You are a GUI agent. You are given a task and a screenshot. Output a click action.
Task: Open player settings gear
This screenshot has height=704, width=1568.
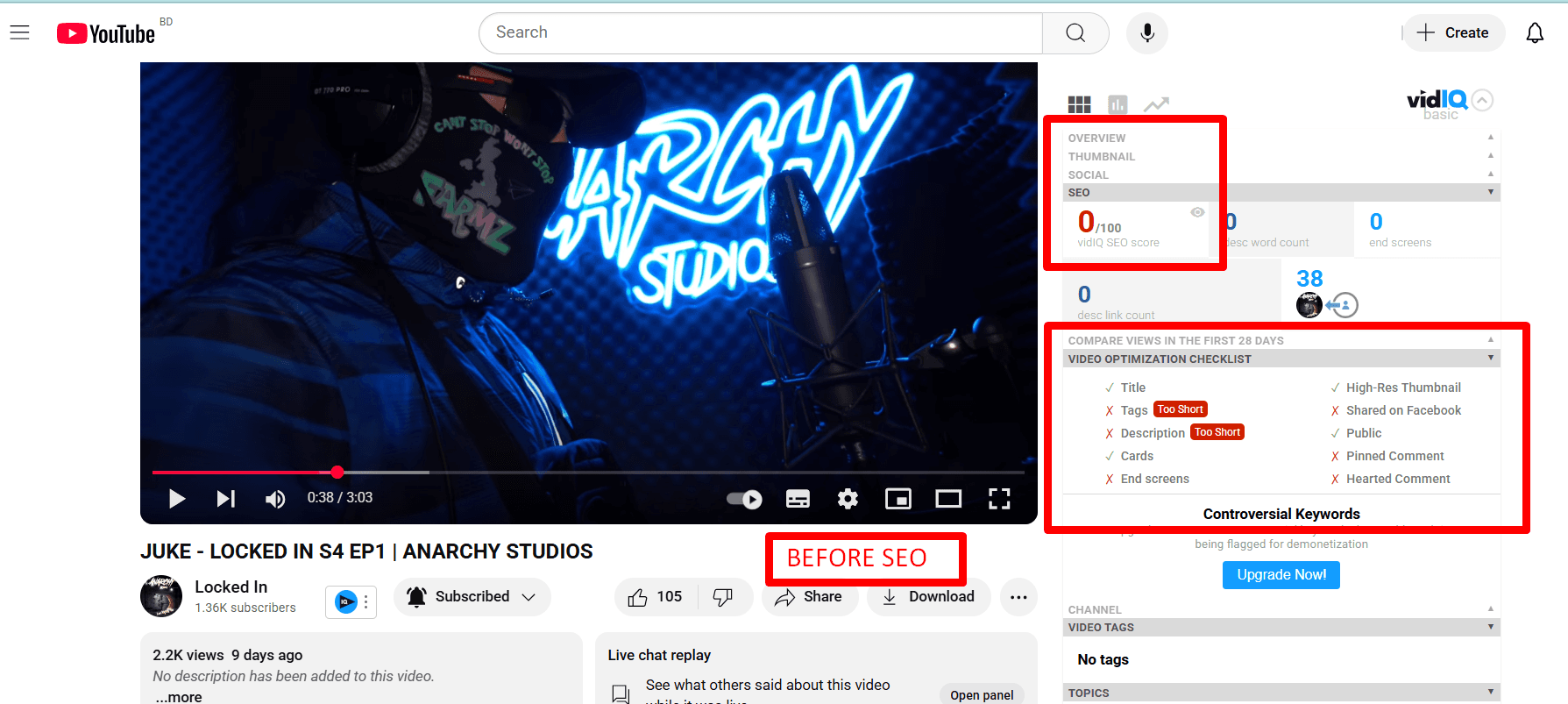(848, 499)
